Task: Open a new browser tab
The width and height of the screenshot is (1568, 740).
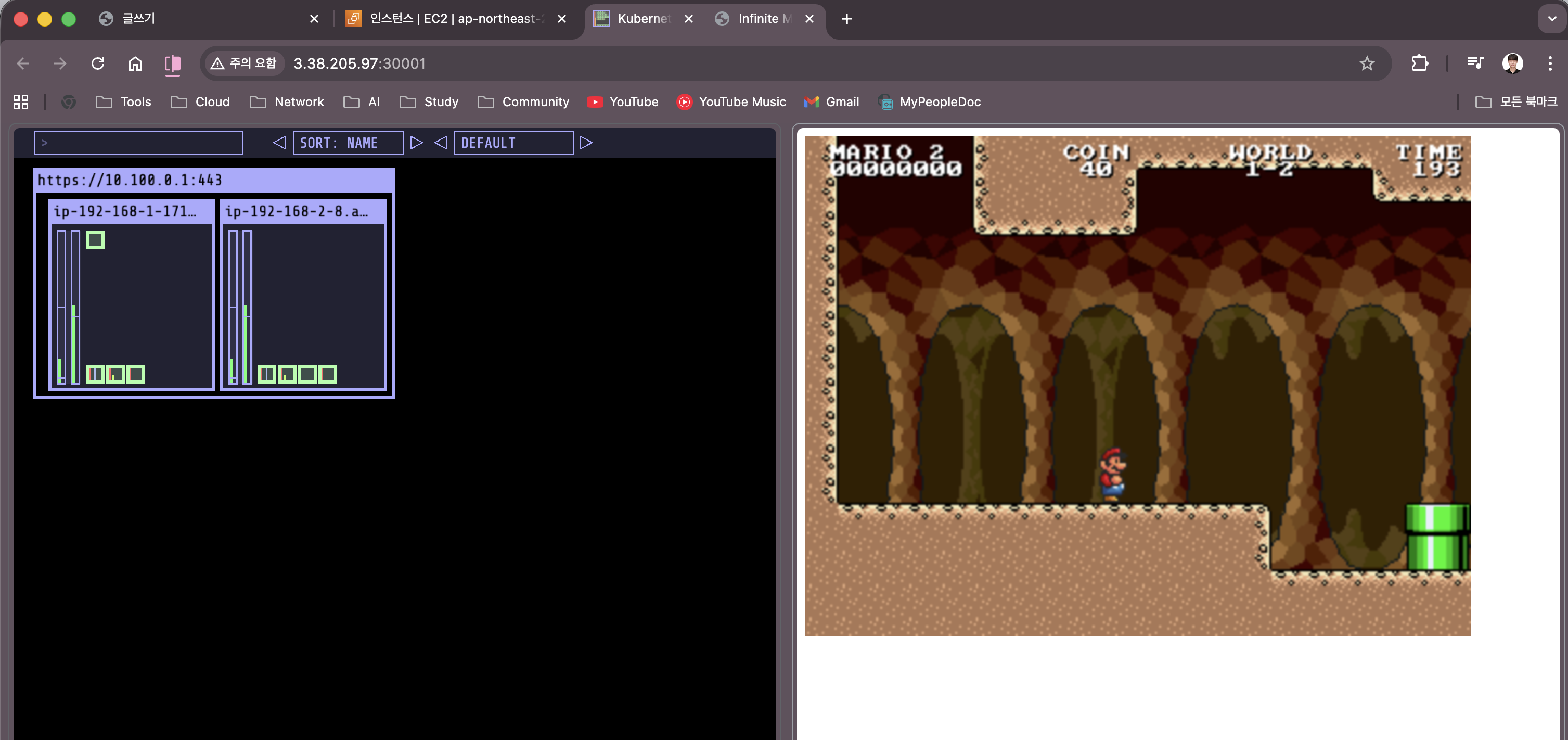Action: 847,19
